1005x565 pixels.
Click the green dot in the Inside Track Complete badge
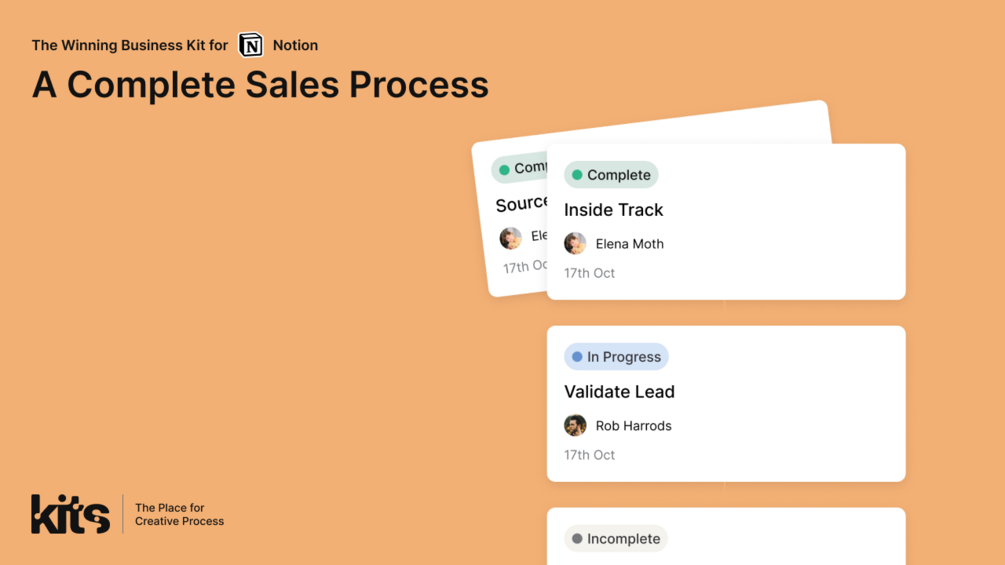click(577, 175)
